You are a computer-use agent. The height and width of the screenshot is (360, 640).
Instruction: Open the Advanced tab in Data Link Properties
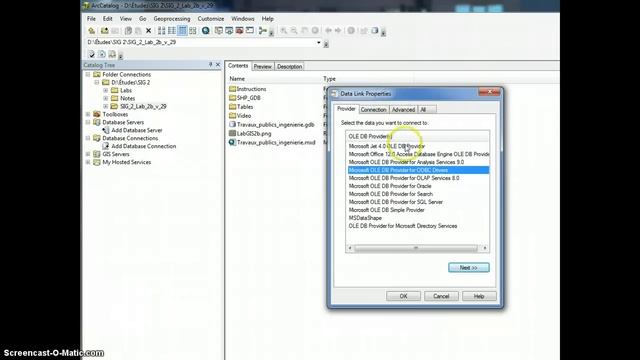pyautogui.click(x=403, y=110)
